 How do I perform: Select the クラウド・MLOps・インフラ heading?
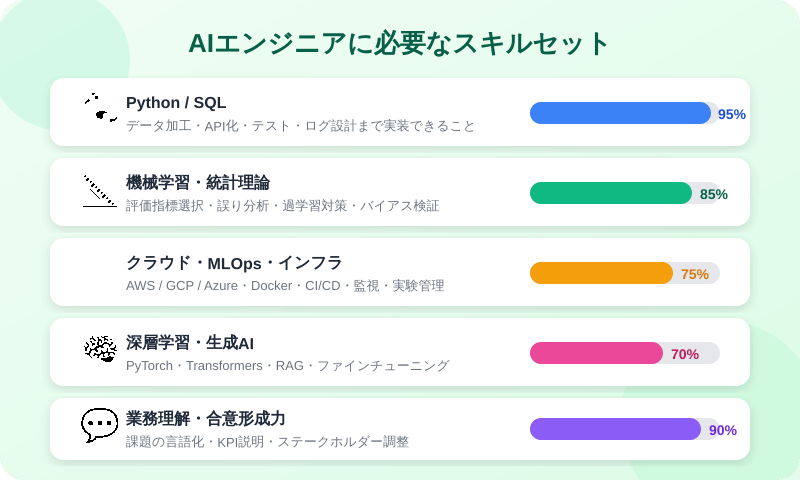click(234, 263)
